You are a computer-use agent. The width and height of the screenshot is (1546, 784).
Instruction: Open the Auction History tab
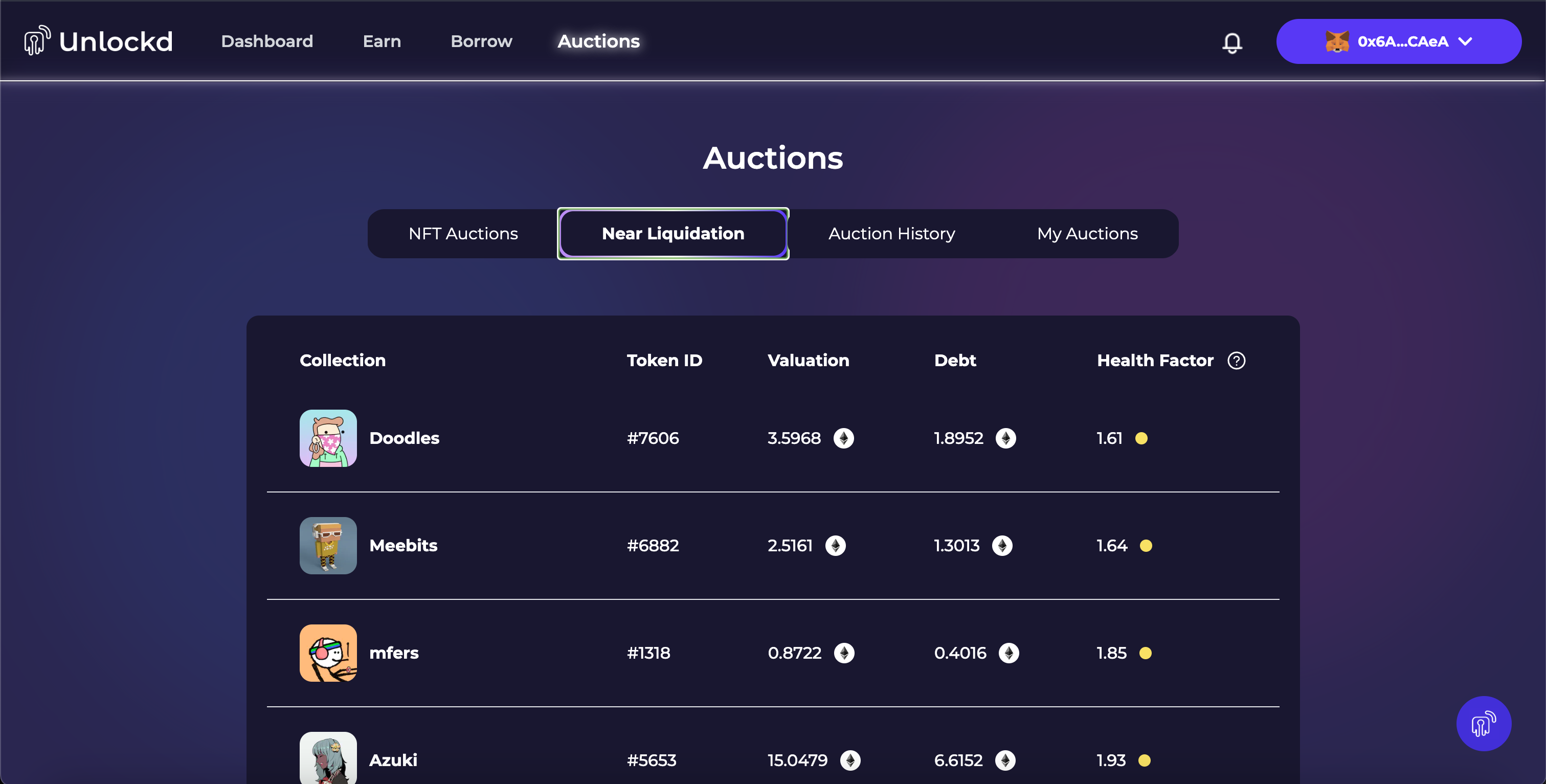click(x=891, y=234)
